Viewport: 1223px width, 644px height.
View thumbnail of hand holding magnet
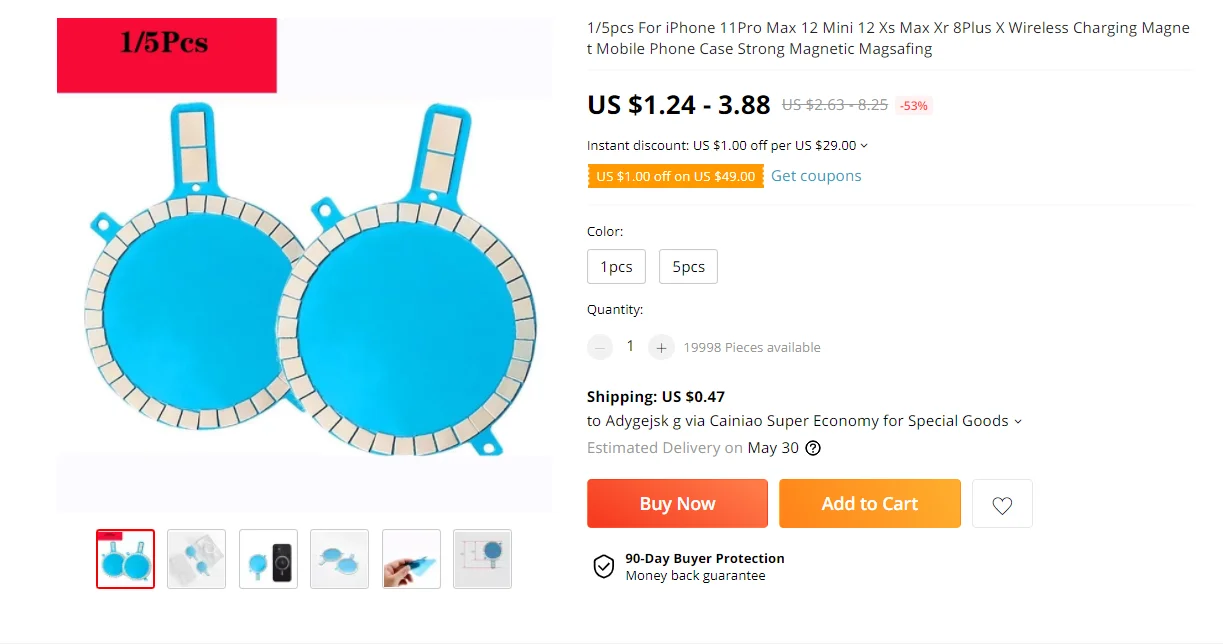pyautogui.click(x=411, y=559)
